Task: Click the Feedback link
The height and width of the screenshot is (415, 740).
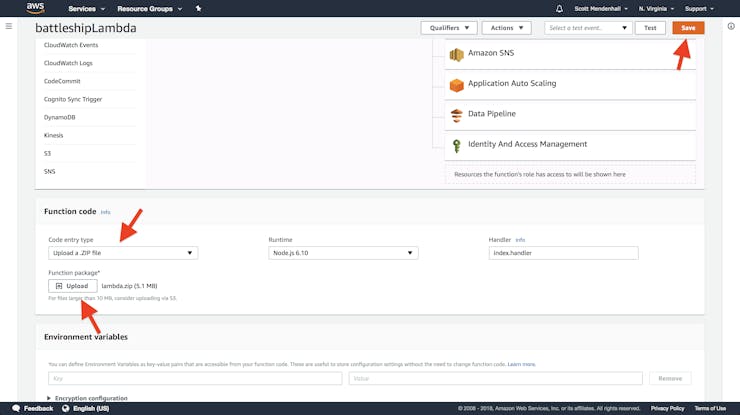Action: (x=38, y=408)
